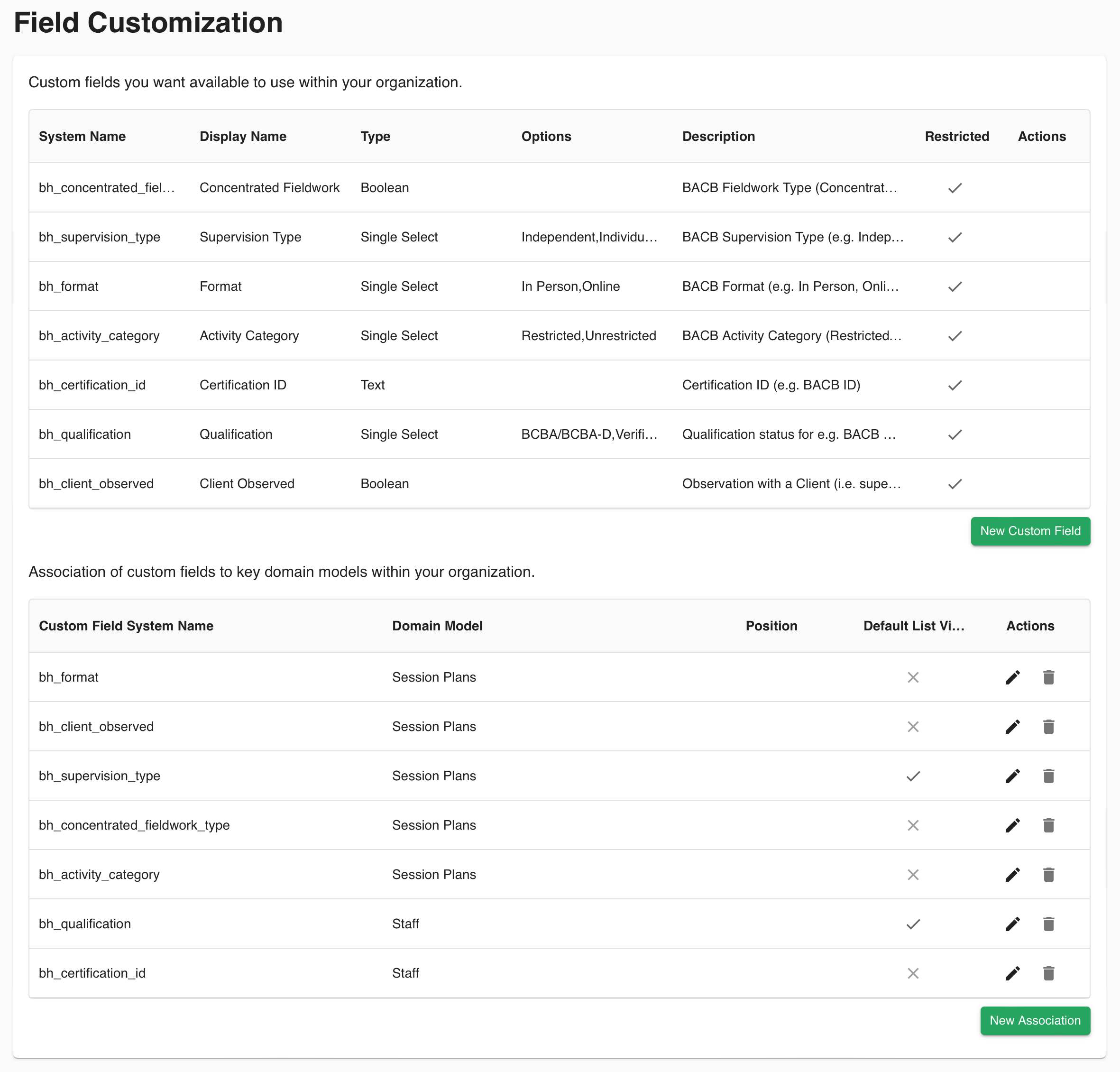Click the 'Independent,Individu…' options cell
The height and width of the screenshot is (1072, 1120).
click(x=589, y=237)
